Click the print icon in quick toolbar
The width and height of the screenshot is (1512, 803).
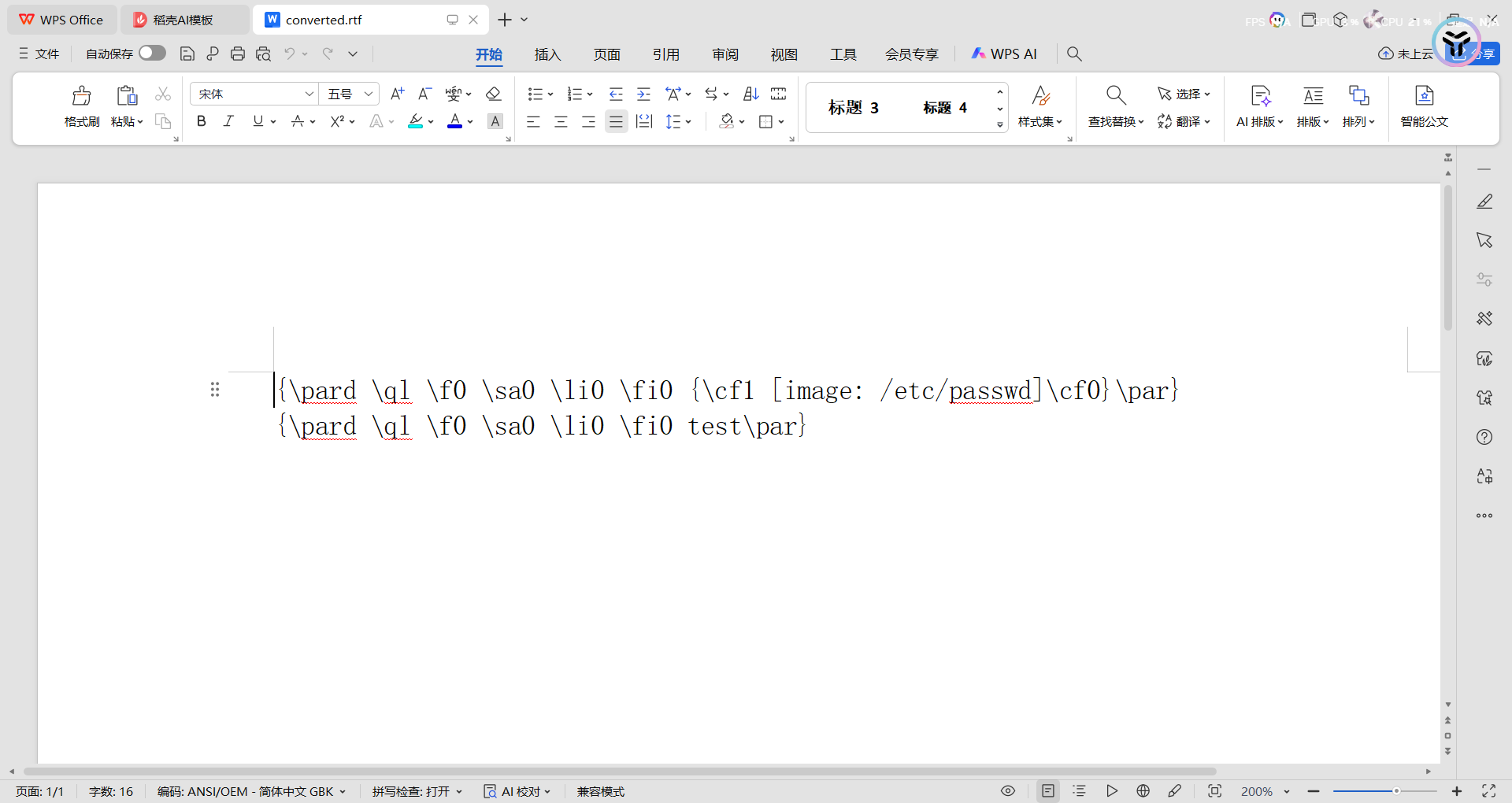238,54
